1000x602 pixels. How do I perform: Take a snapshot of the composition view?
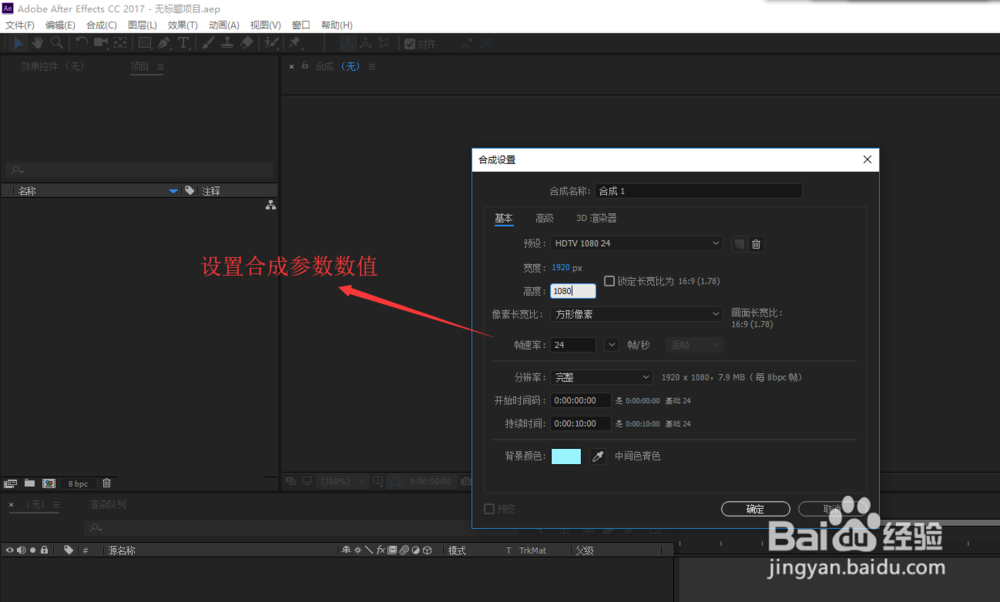[x=466, y=481]
